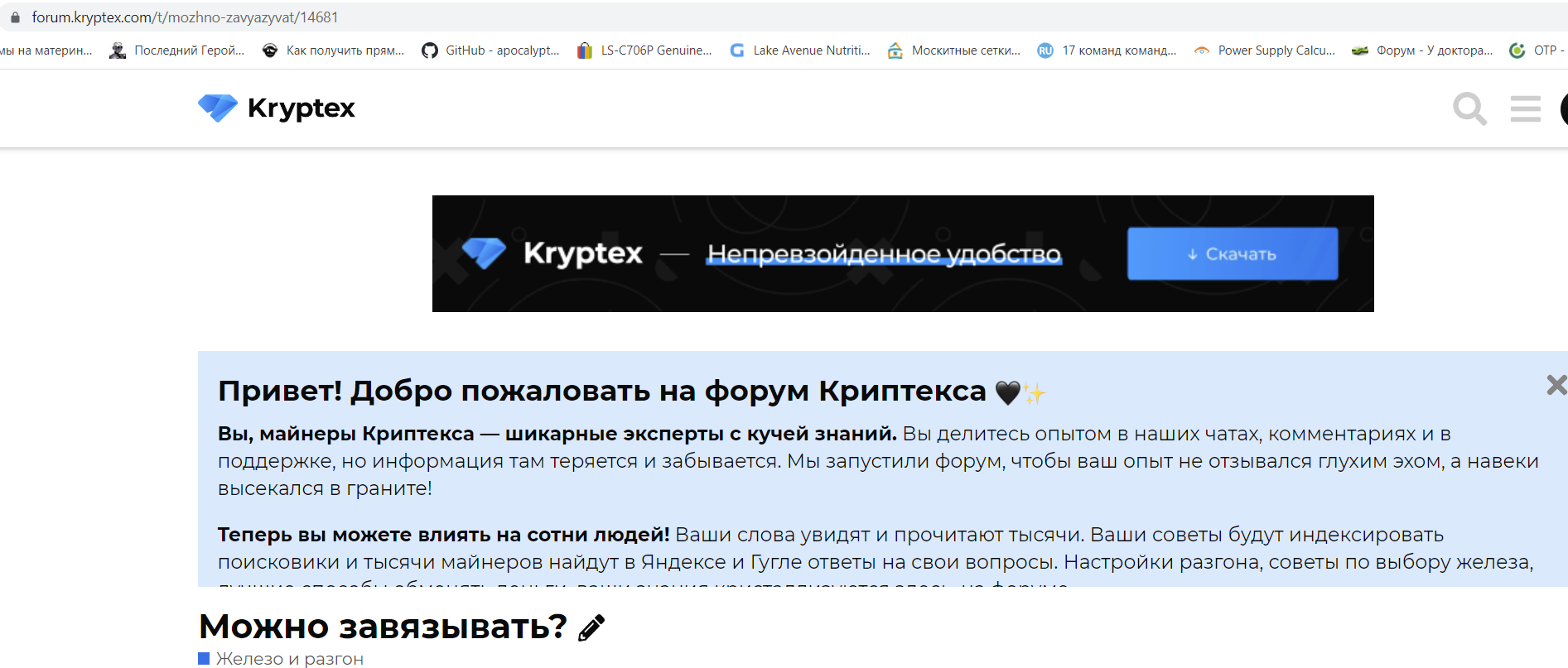Image resolution: width=1568 pixels, height=668 pixels.
Task: Open the 17 команд команд bookmark
Action: pos(1107,50)
